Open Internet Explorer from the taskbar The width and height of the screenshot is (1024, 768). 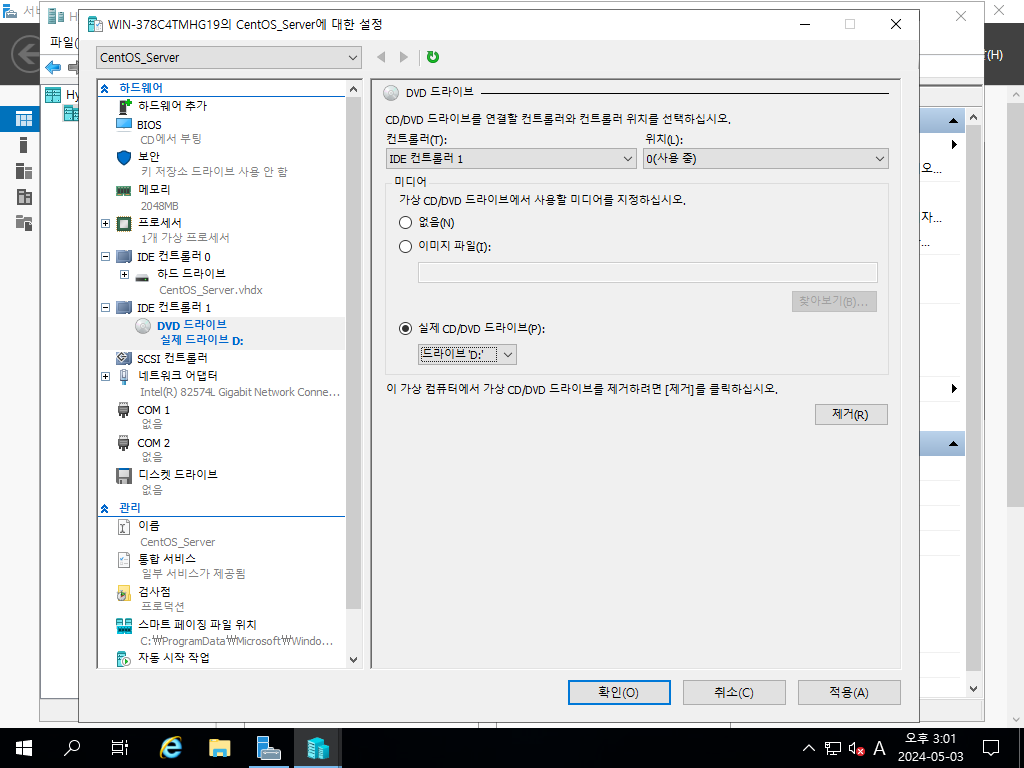pyautogui.click(x=170, y=748)
